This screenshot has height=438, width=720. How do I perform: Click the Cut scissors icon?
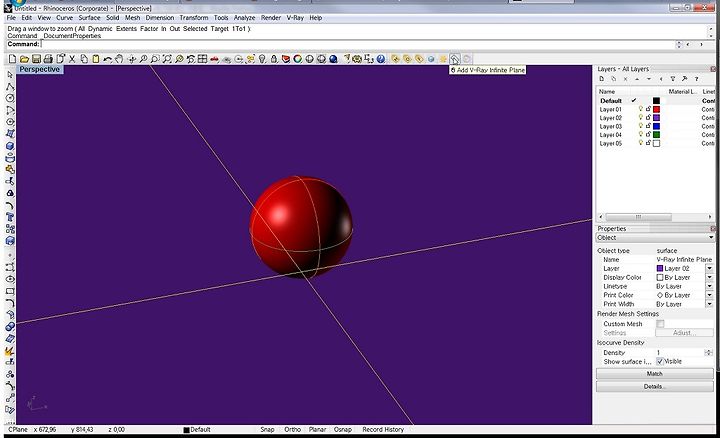tap(72, 59)
